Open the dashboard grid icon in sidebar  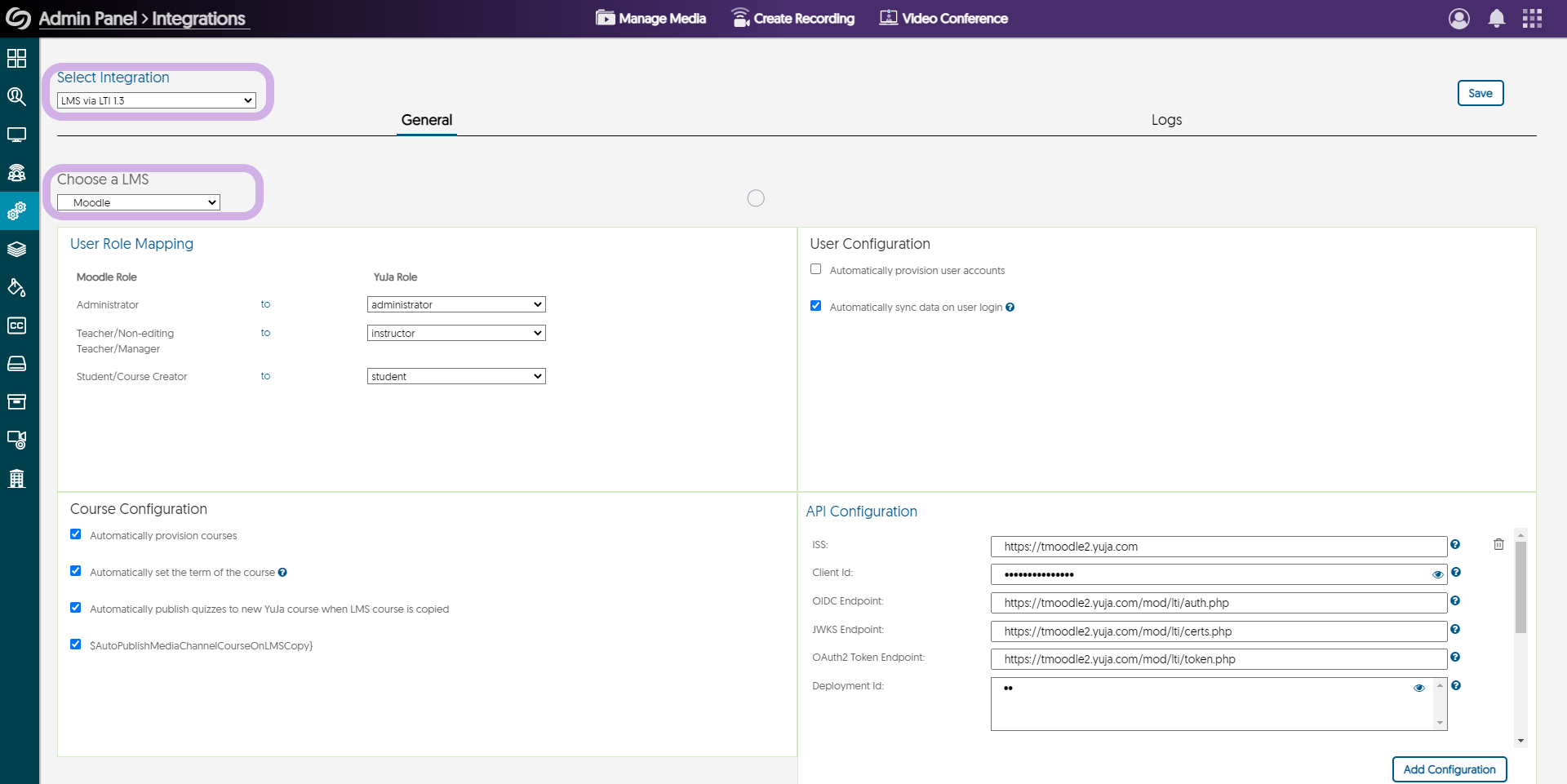coord(16,58)
